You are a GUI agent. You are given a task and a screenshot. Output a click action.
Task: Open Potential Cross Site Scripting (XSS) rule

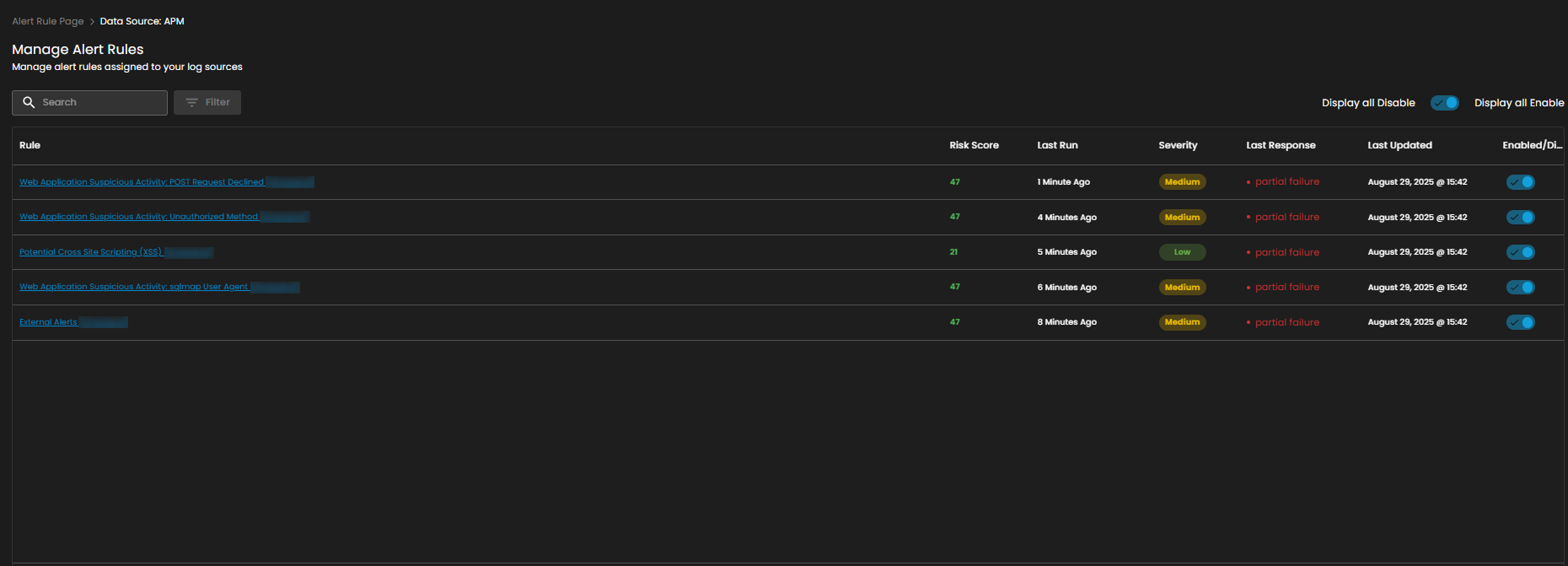90,252
